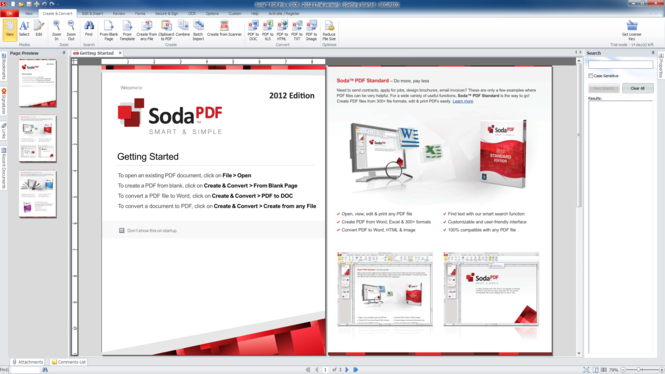The height and width of the screenshot is (374, 665).
Task: Open the File menu tab
Action: pyautogui.click(x=9, y=14)
